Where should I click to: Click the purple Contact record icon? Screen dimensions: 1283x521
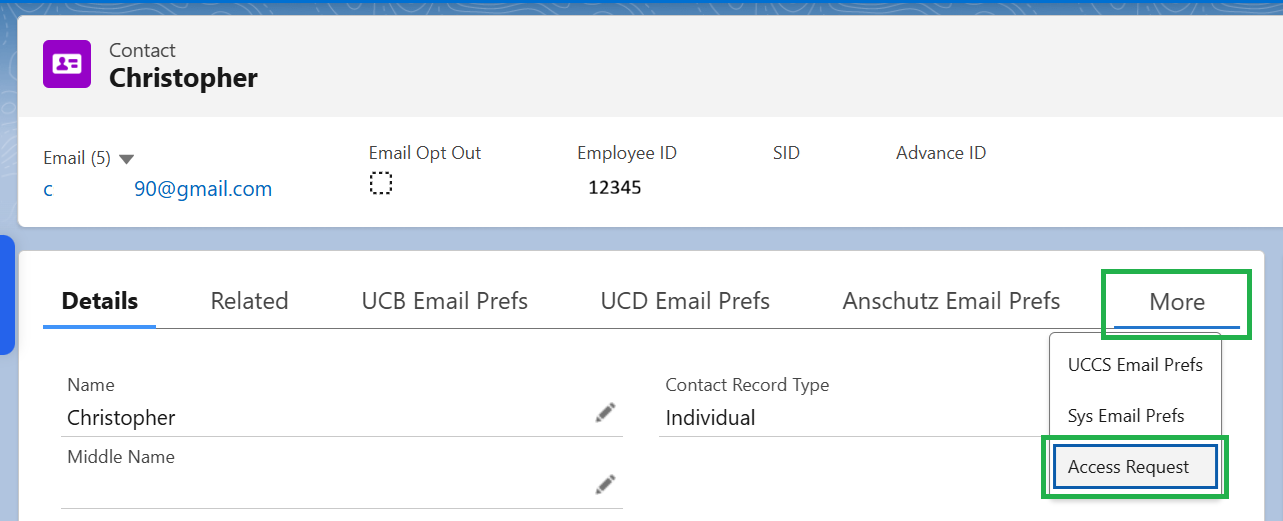(x=67, y=64)
